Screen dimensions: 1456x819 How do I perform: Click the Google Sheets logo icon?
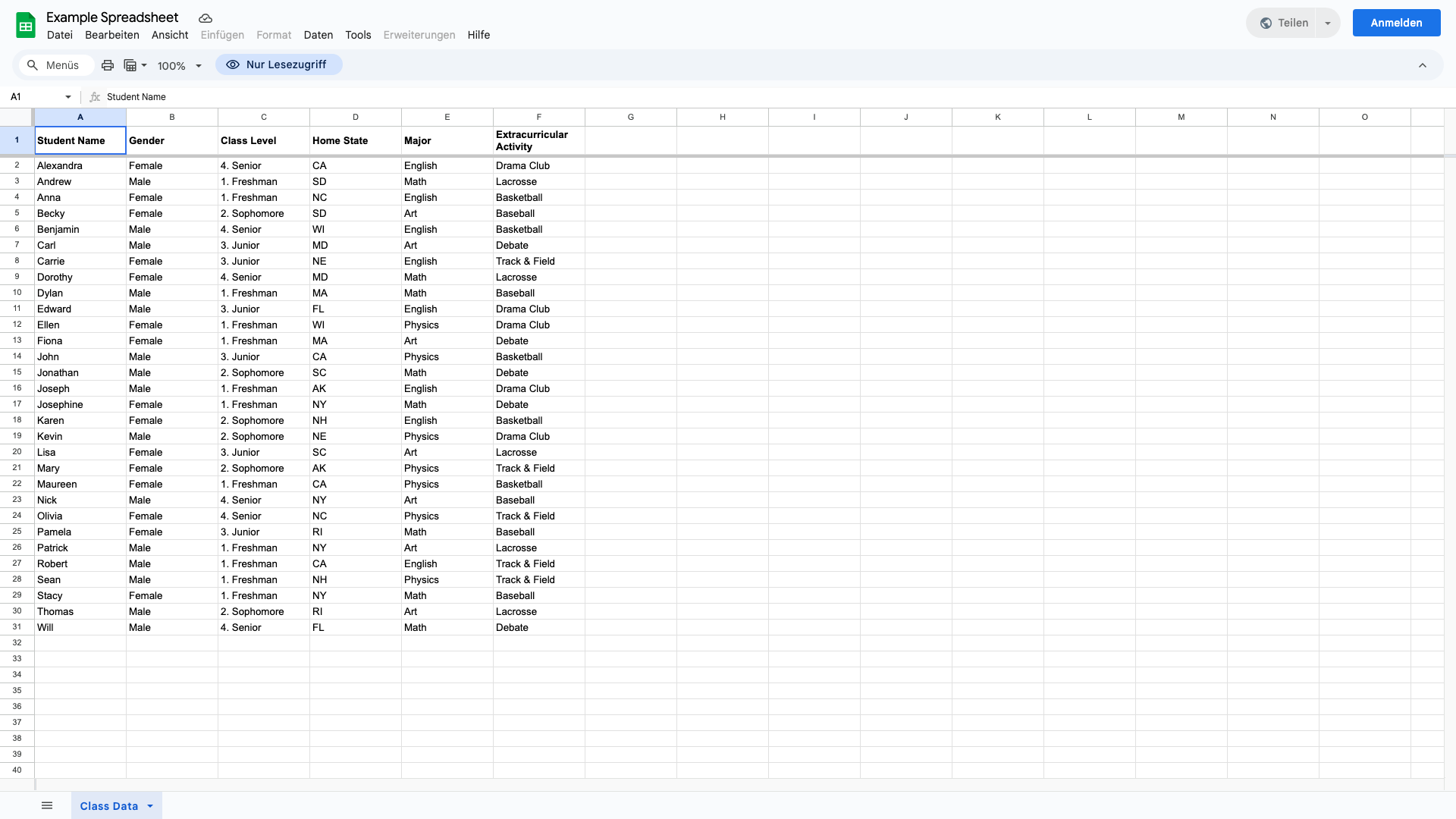point(25,24)
